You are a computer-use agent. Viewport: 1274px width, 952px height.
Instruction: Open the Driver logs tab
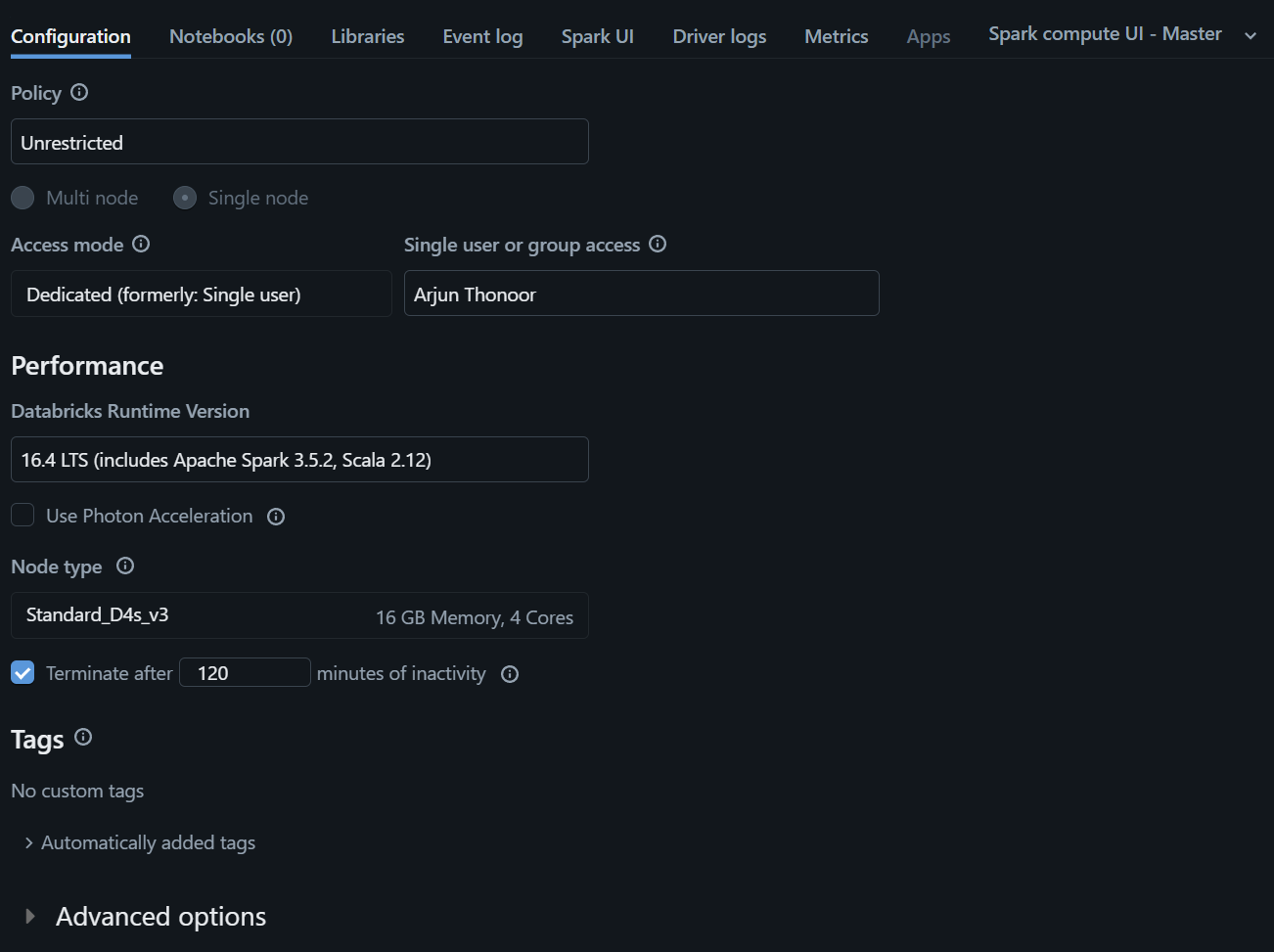[719, 36]
